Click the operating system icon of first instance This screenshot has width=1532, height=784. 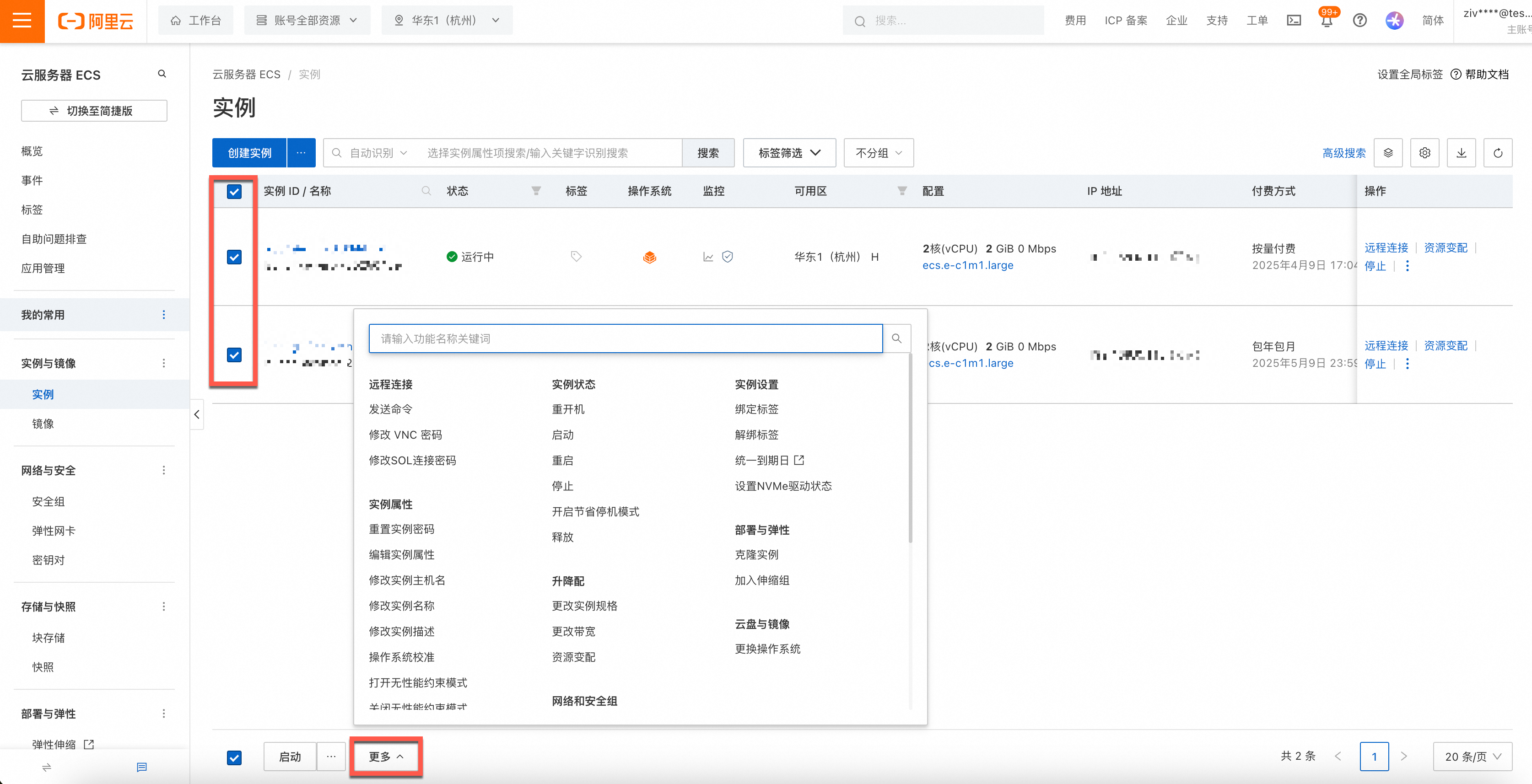(649, 257)
